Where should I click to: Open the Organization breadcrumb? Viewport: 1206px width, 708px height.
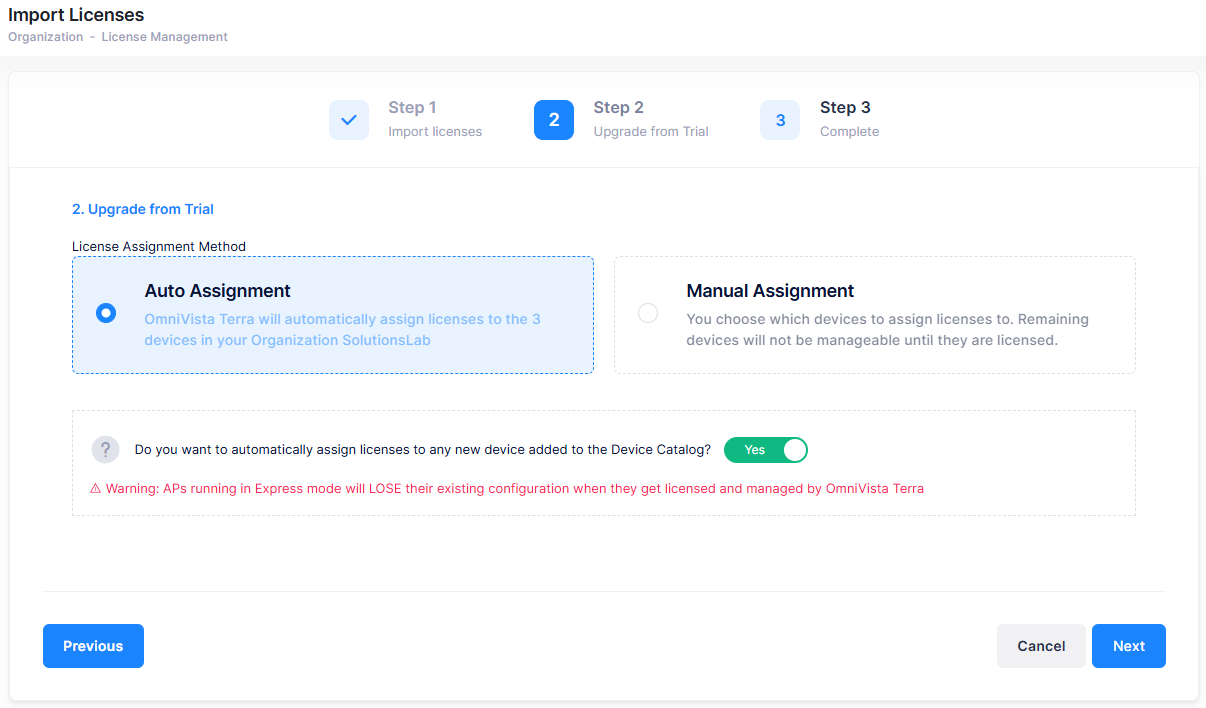46,37
